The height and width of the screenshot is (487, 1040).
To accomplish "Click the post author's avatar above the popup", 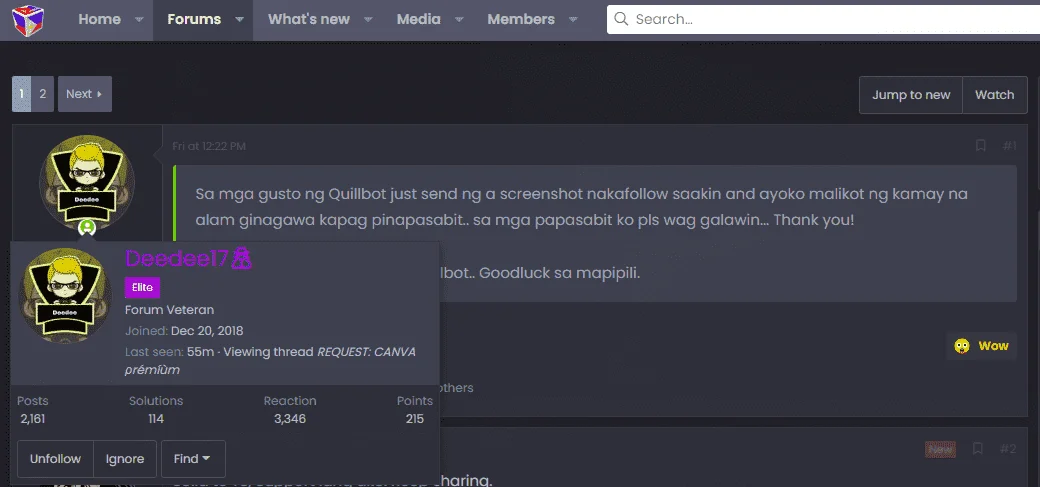I will tap(87, 182).
